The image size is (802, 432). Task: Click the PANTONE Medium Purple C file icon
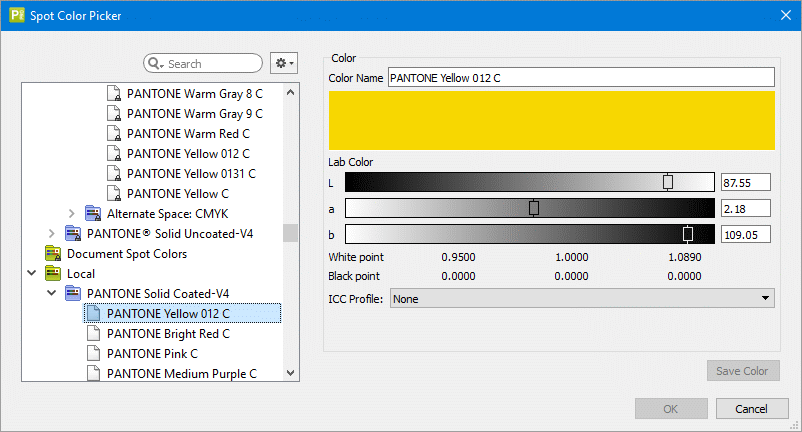[x=94, y=373]
